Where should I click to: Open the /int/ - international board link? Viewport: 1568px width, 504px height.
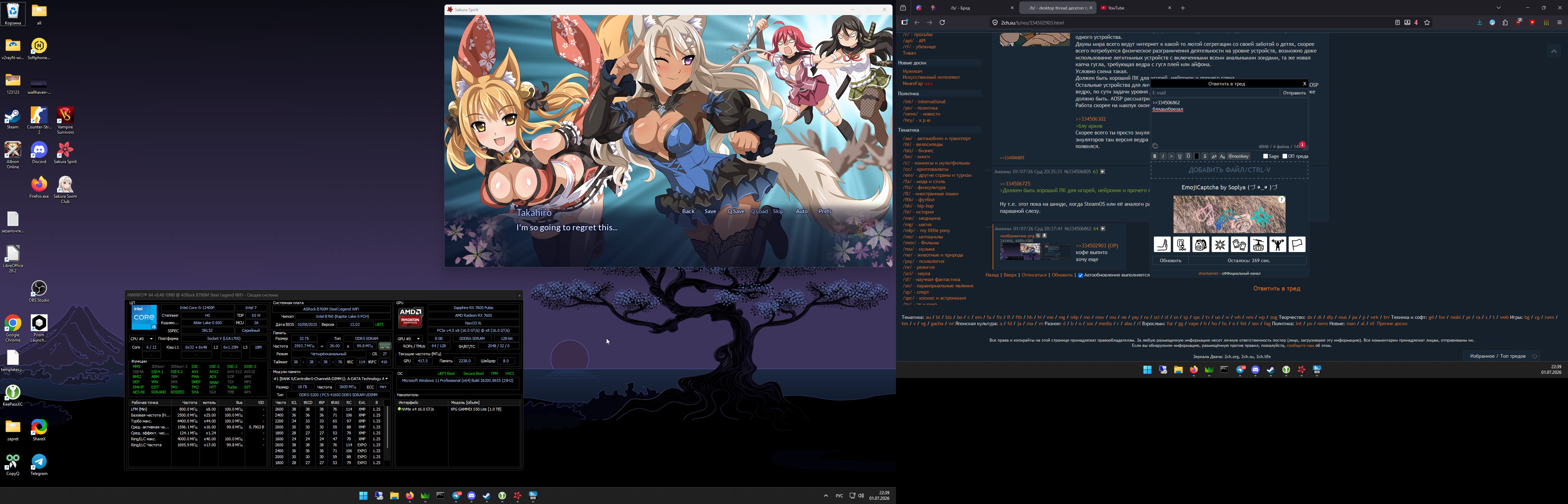click(x=924, y=101)
